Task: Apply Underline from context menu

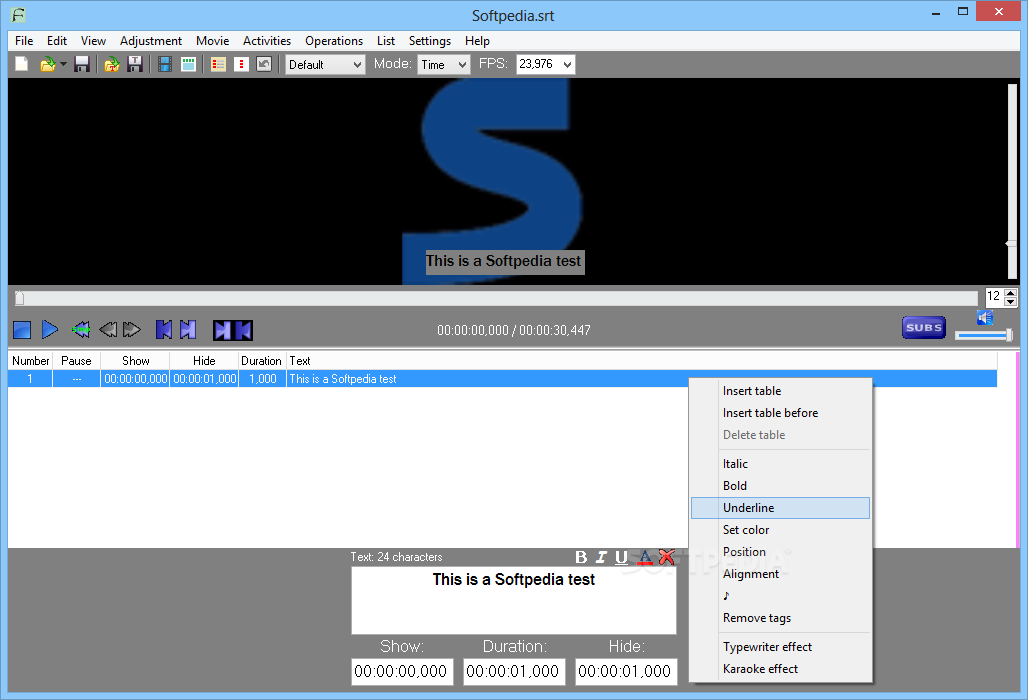Action: 780,508
